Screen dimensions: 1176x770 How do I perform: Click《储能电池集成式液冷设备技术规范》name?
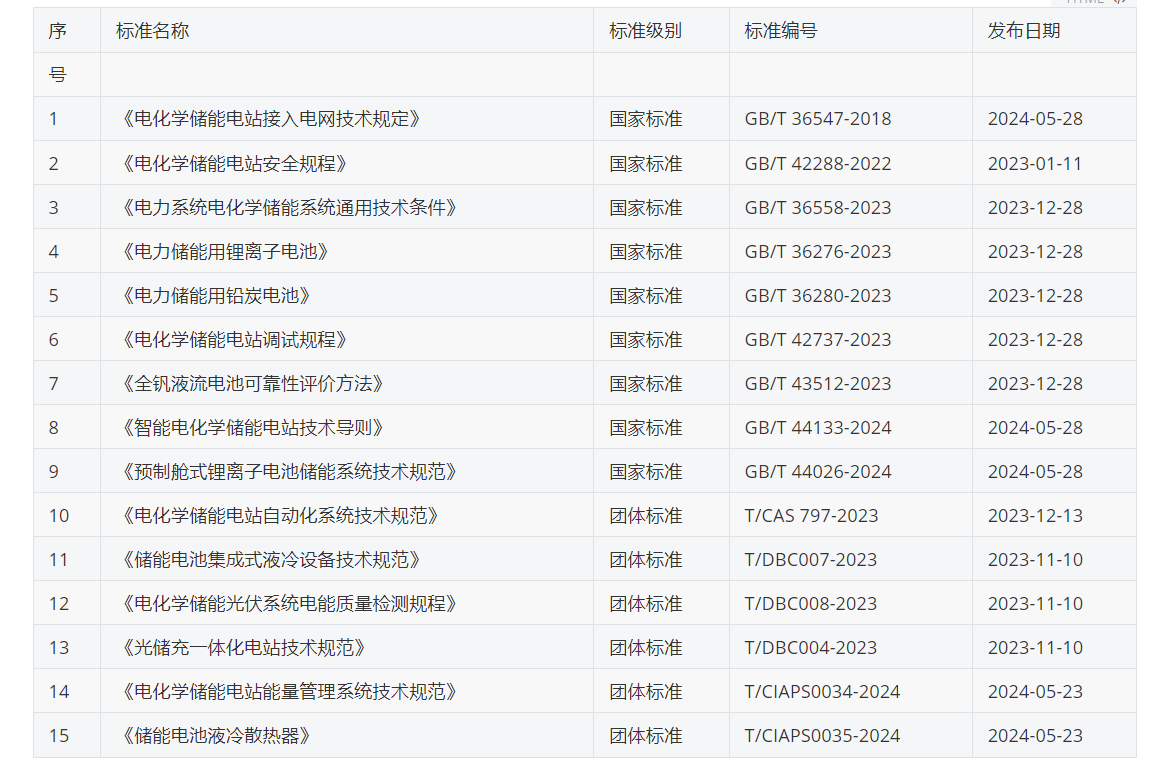(x=270, y=559)
